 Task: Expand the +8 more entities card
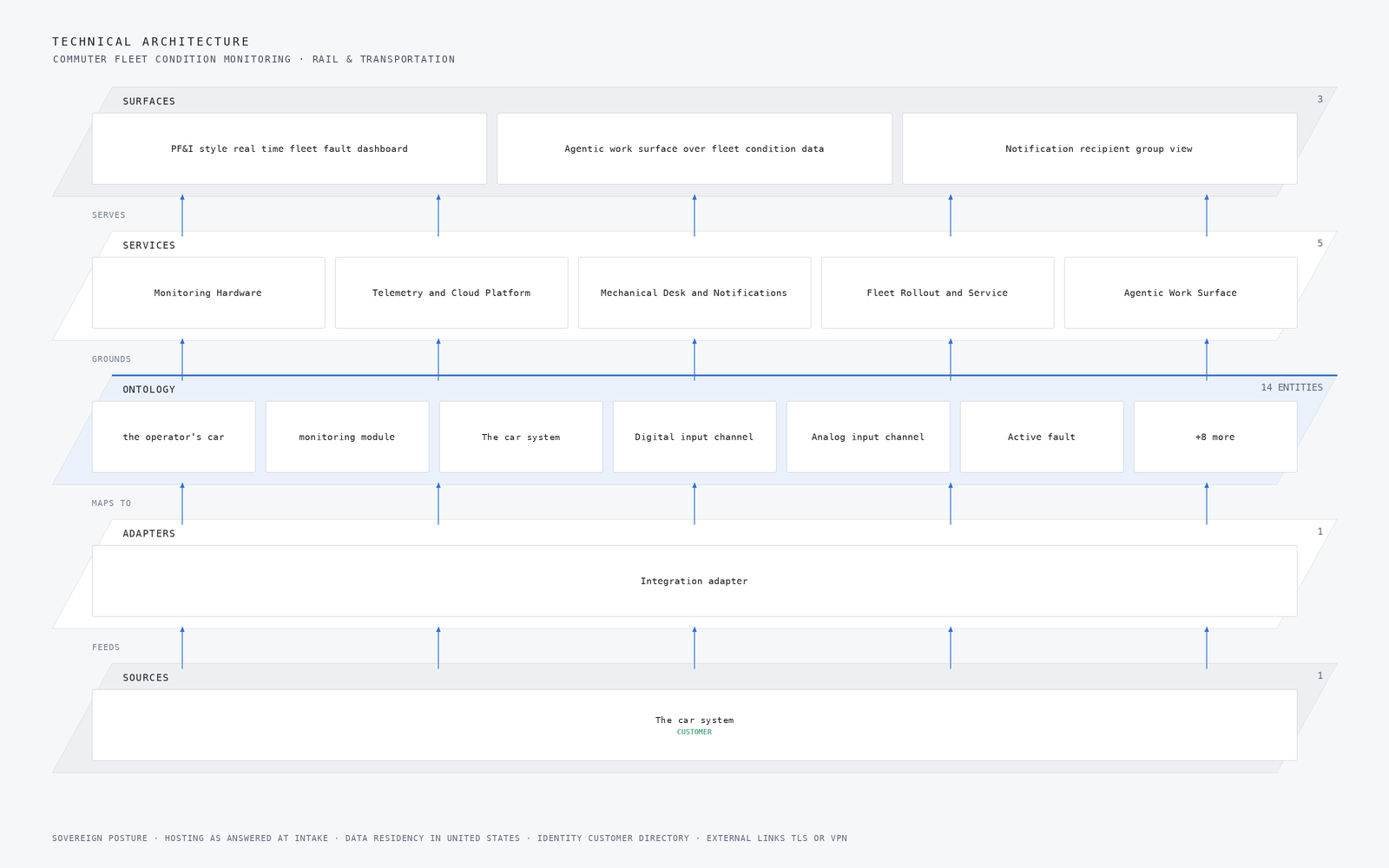[x=1215, y=437]
